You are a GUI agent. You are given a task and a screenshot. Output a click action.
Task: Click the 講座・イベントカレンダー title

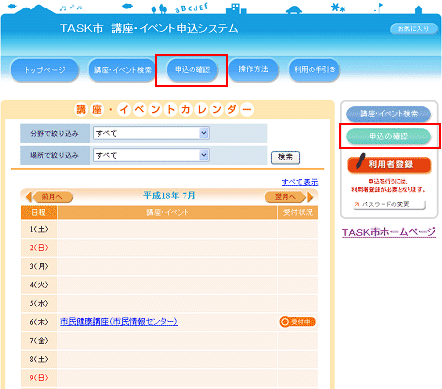(x=164, y=109)
